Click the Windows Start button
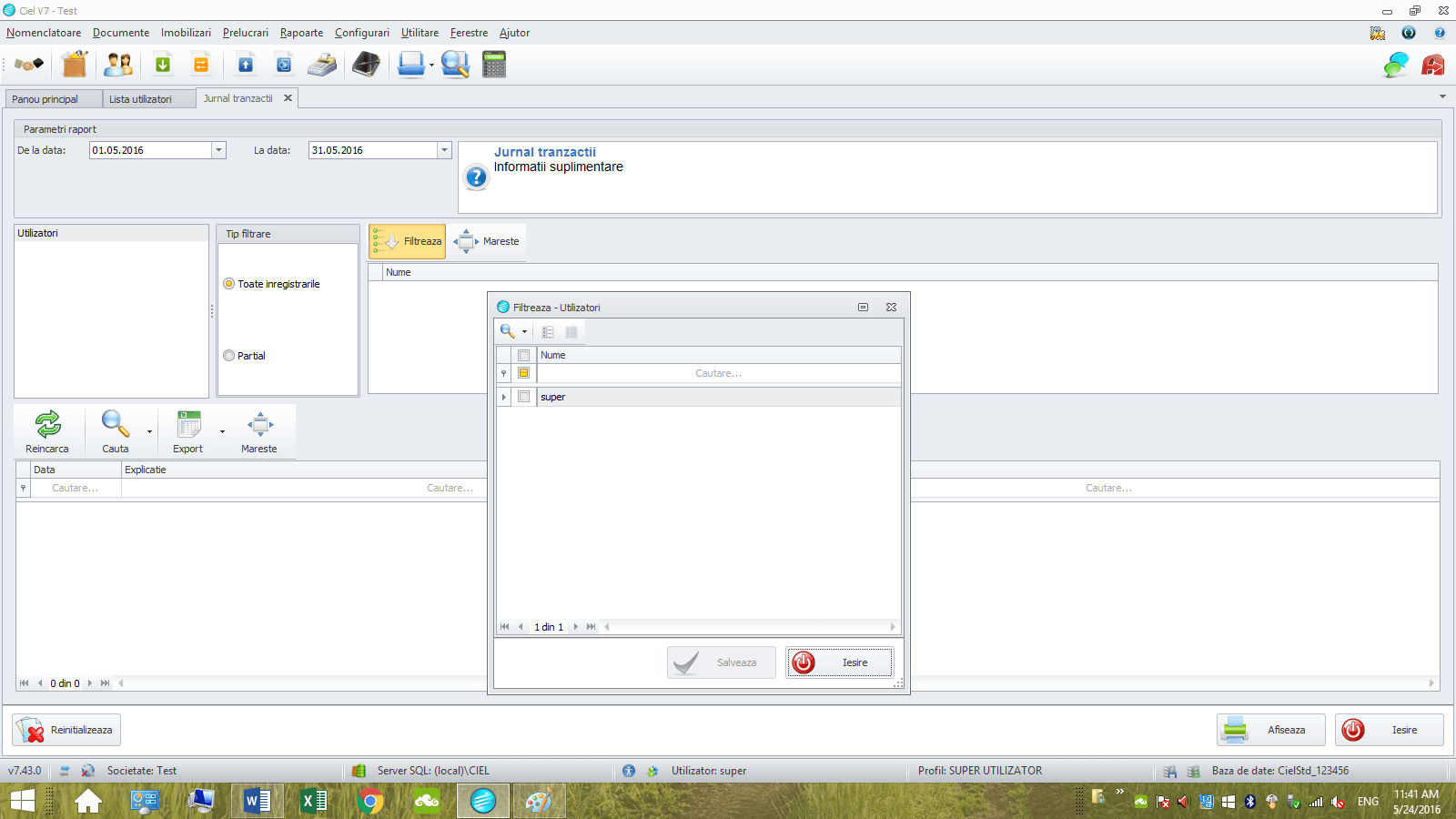The width and height of the screenshot is (1456, 819). pos(22,801)
